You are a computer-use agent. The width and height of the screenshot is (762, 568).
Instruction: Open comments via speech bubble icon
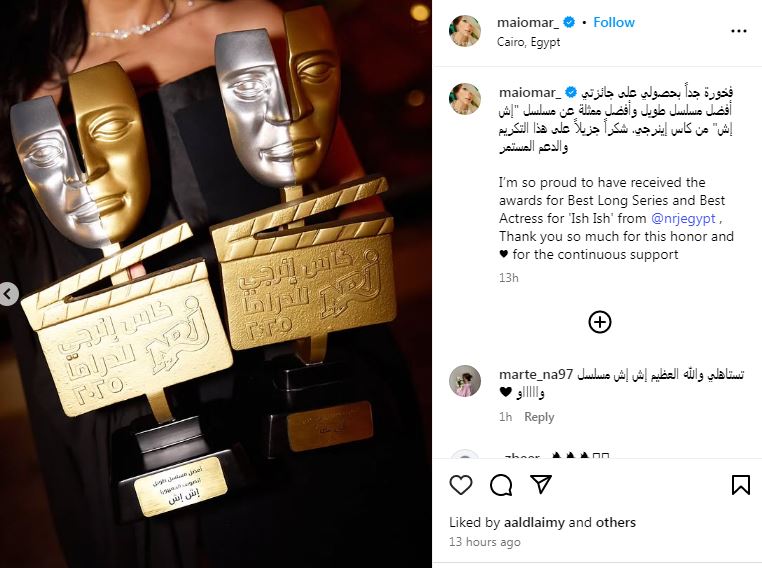[501, 485]
